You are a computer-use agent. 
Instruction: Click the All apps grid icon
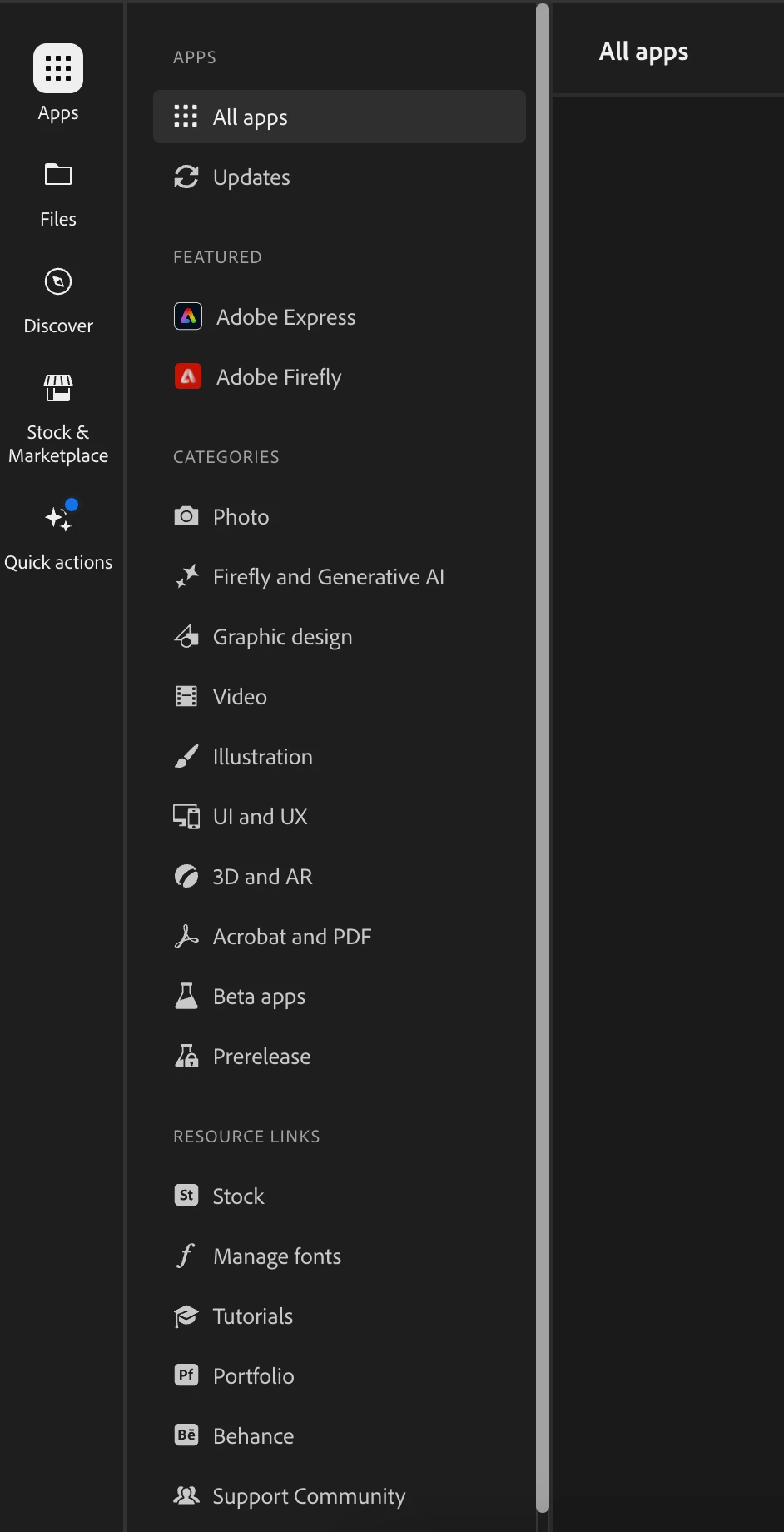click(186, 117)
